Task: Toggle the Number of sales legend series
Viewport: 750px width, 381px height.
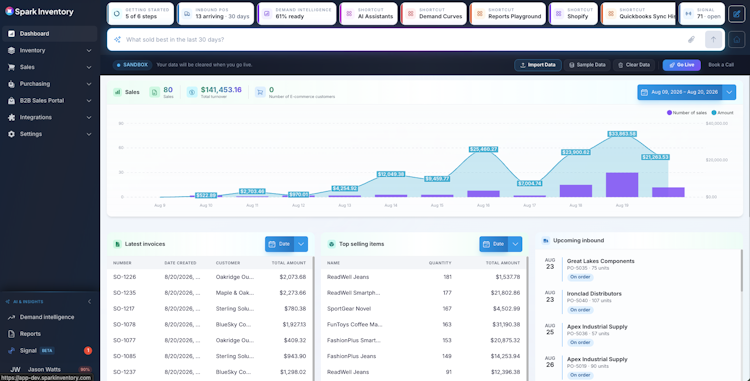Action: (686, 113)
